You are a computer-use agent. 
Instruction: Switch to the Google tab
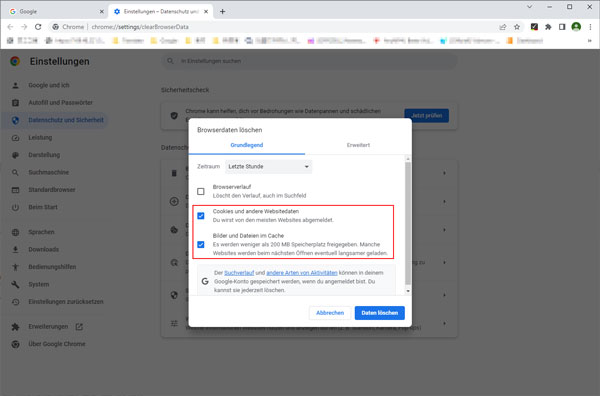[x=56, y=11]
